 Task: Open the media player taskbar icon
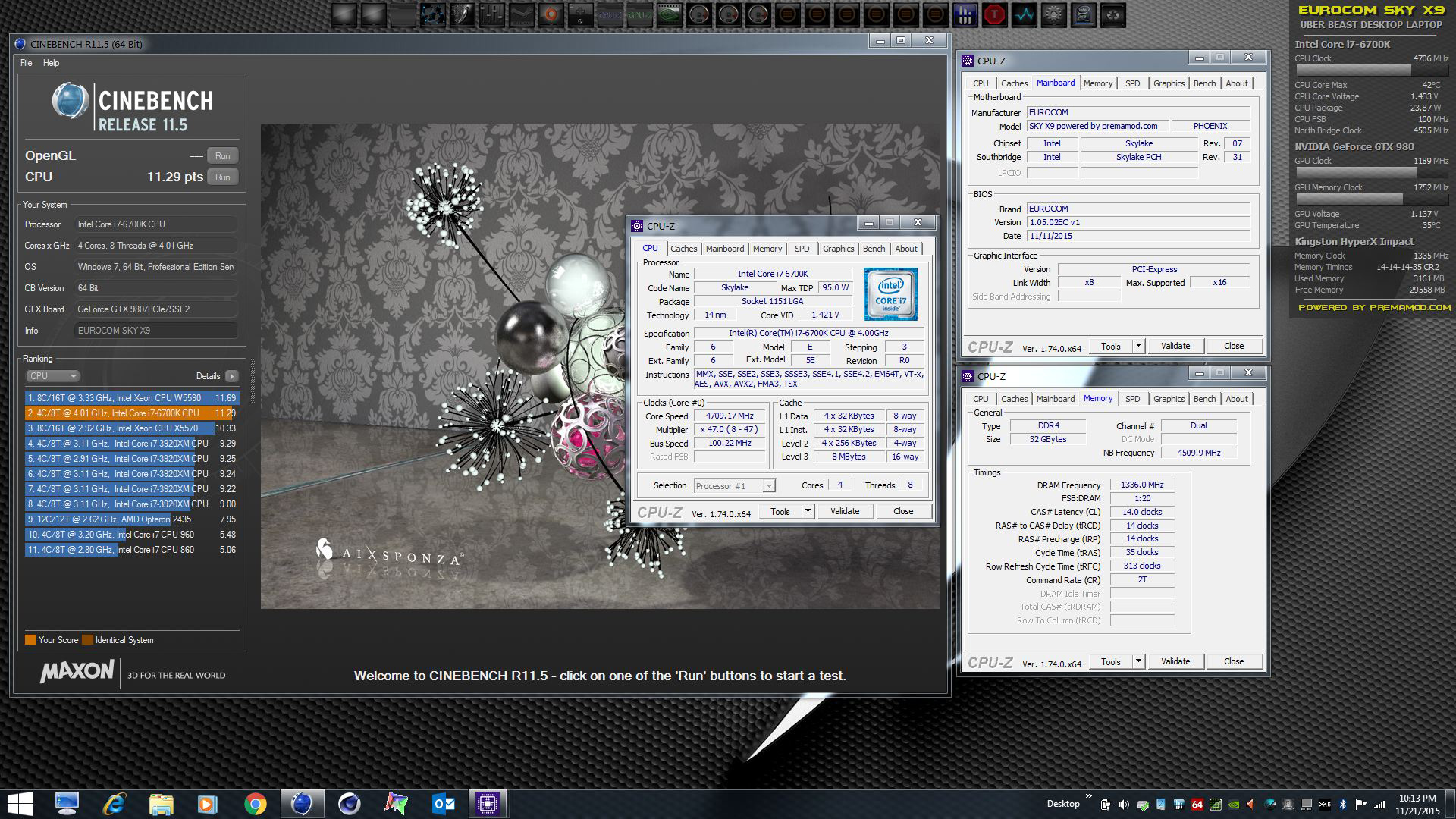208,804
